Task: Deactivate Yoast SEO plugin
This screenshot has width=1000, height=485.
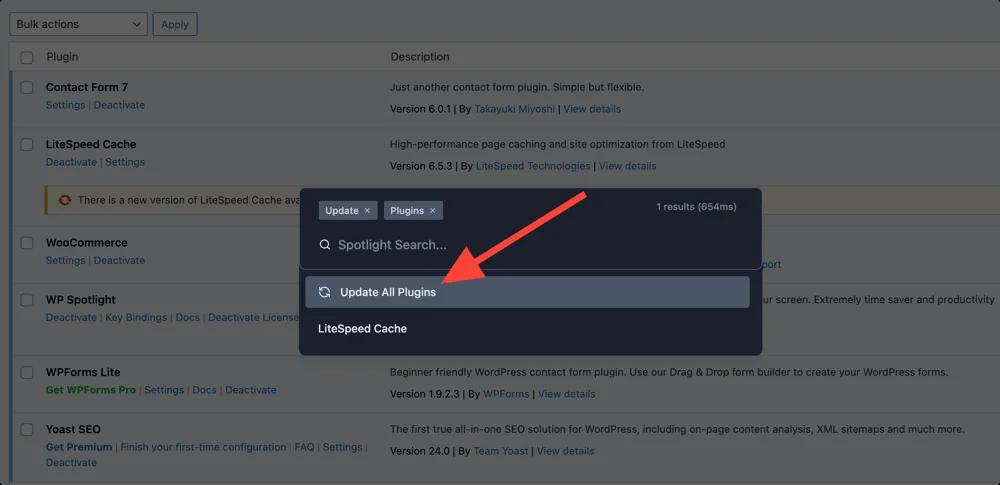Action: click(71, 463)
